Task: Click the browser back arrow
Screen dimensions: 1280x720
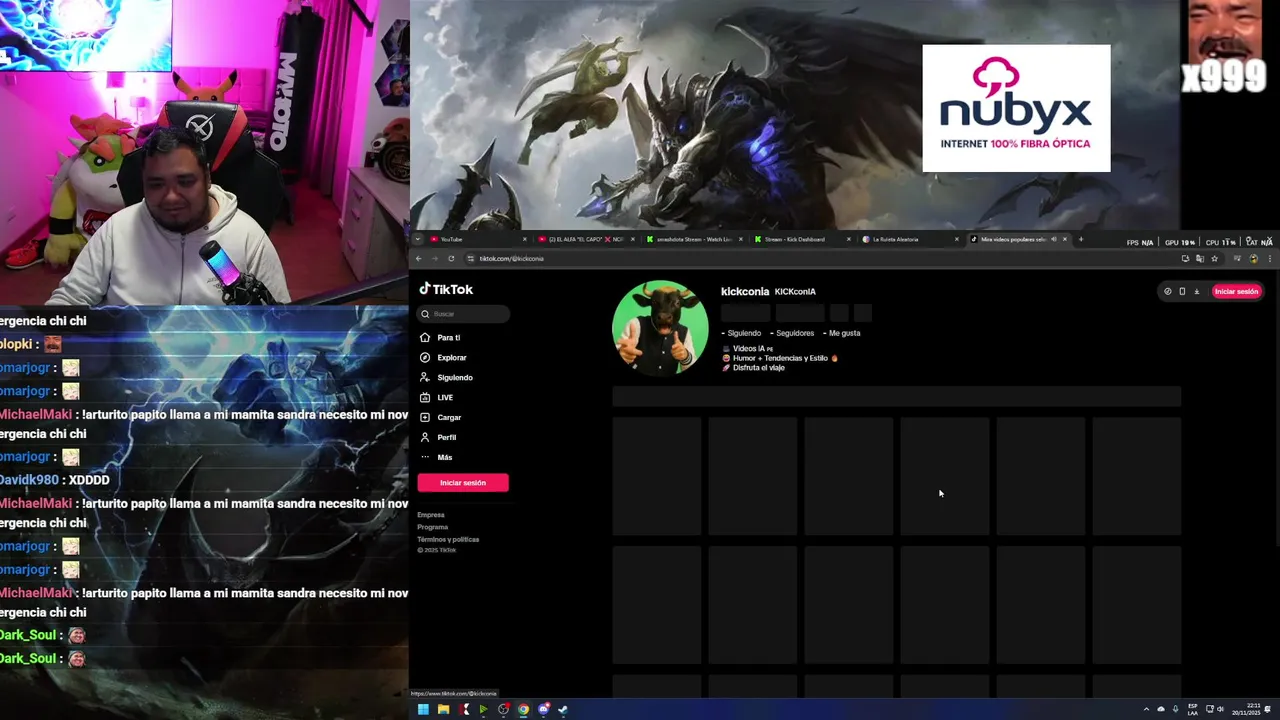Action: [x=419, y=259]
